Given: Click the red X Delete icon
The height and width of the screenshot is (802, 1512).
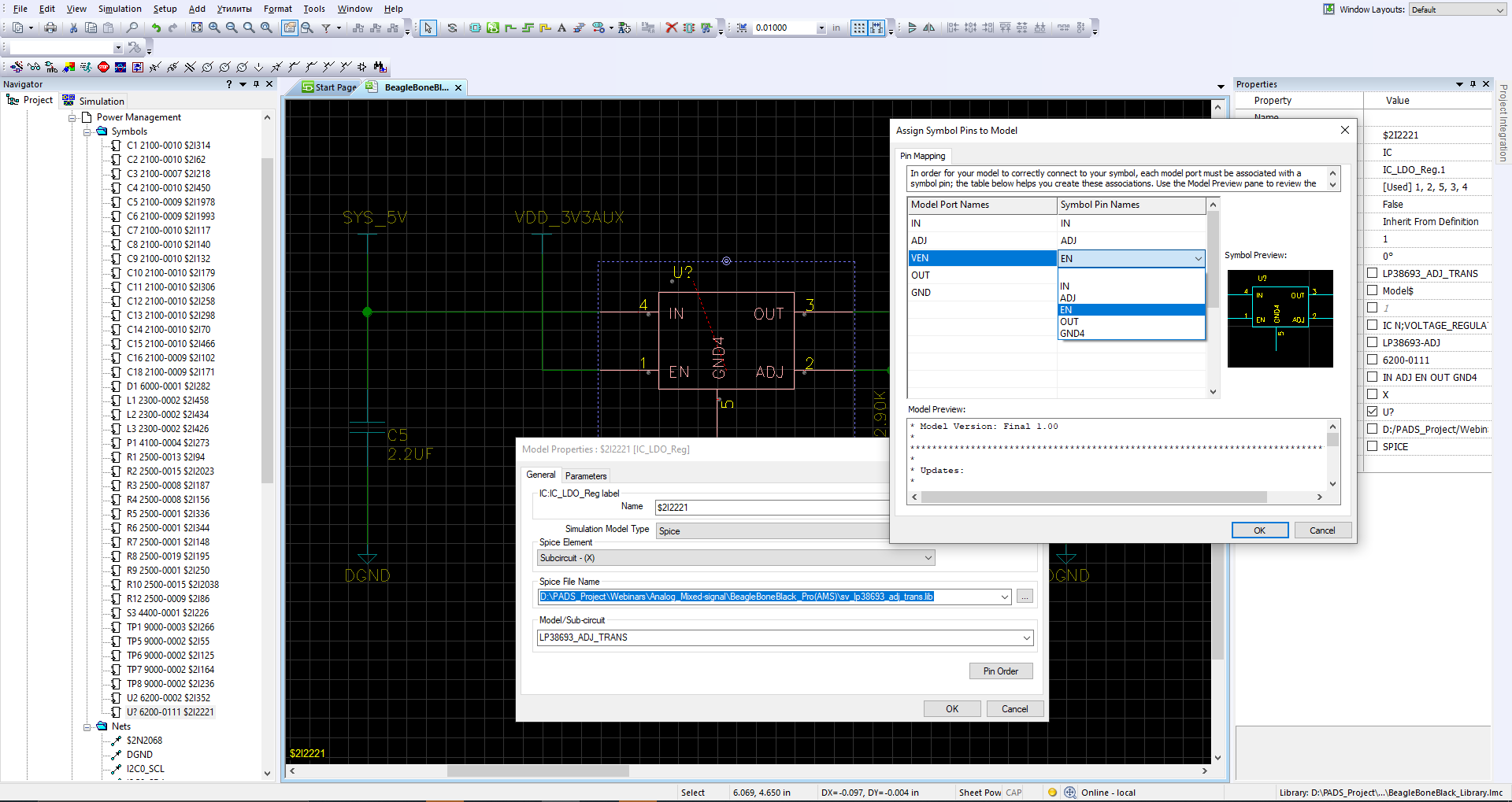Looking at the screenshot, I should tap(671, 28).
